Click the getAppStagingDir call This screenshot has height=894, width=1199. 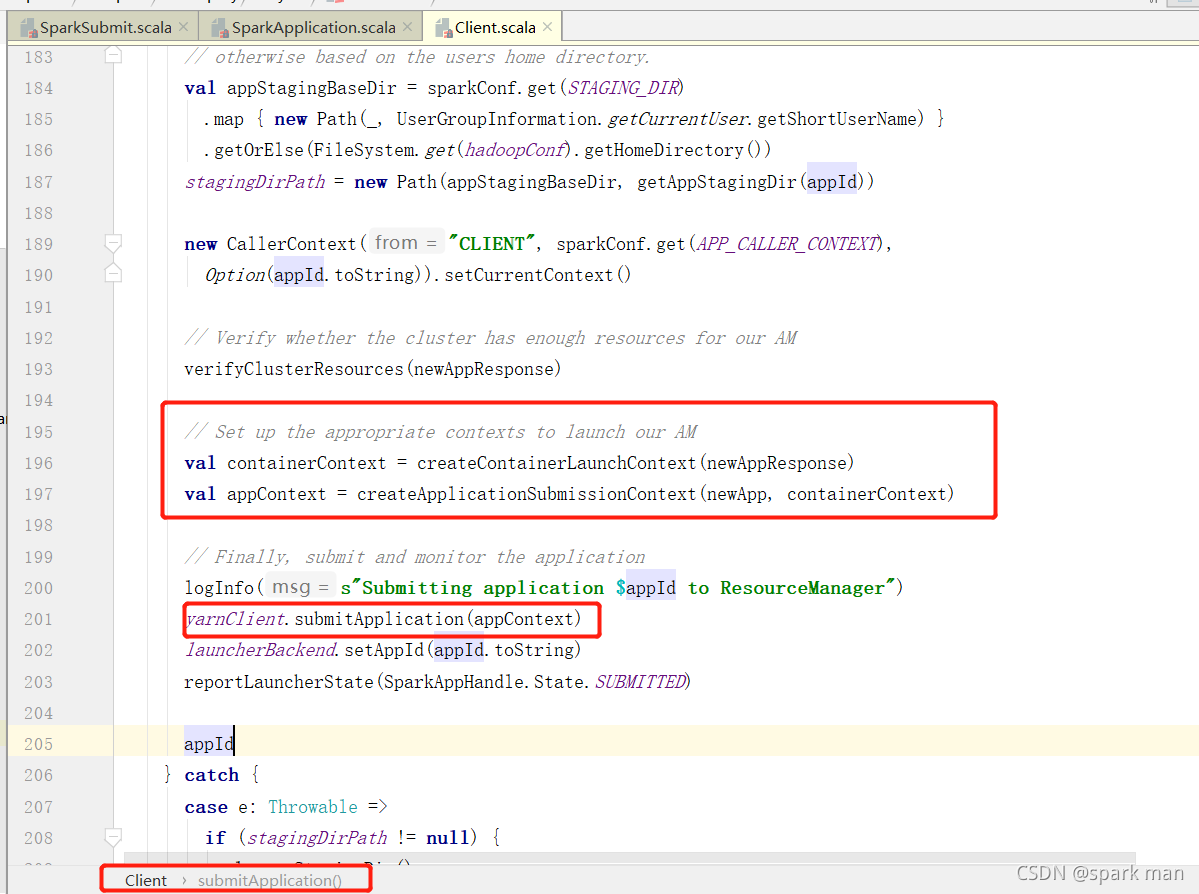(717, 182)
